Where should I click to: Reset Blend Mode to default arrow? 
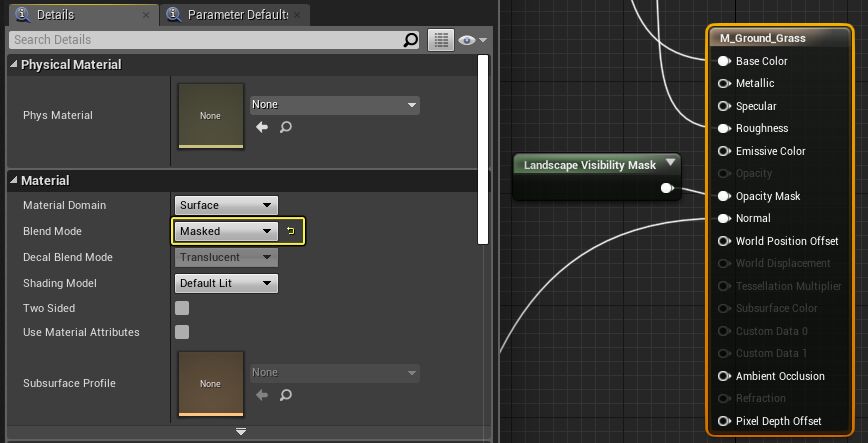click(291, 232)
